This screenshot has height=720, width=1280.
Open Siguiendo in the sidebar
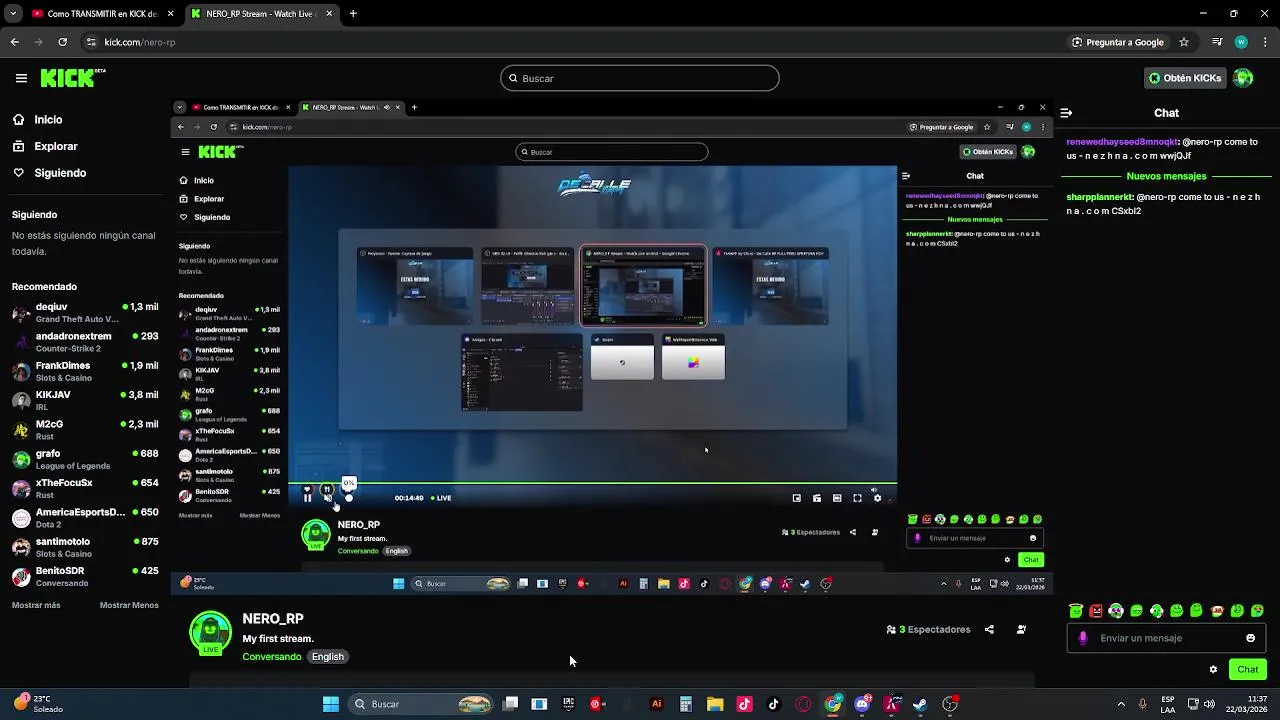click(60, 173)
